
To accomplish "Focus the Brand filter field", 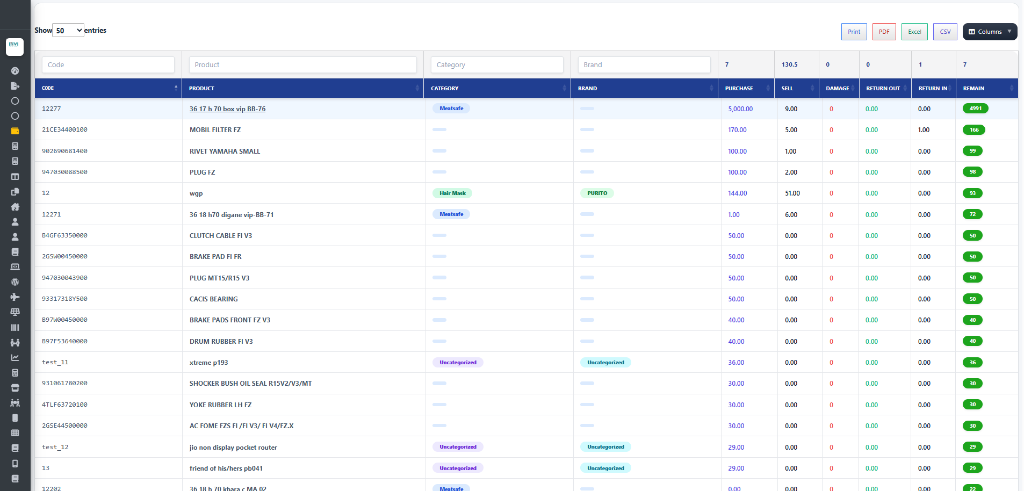I will 644,65.
